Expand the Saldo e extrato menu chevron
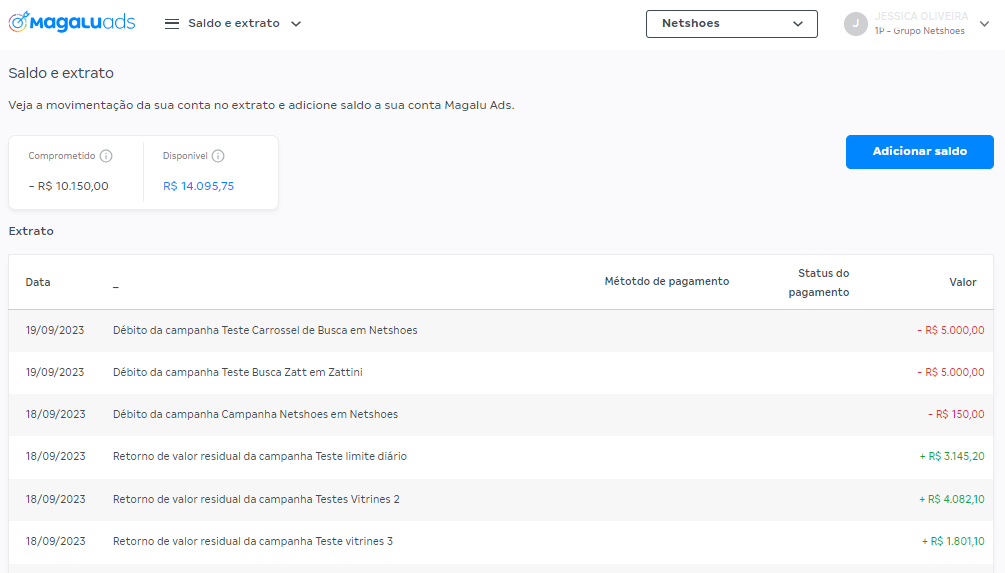 [x=296, y=24]
